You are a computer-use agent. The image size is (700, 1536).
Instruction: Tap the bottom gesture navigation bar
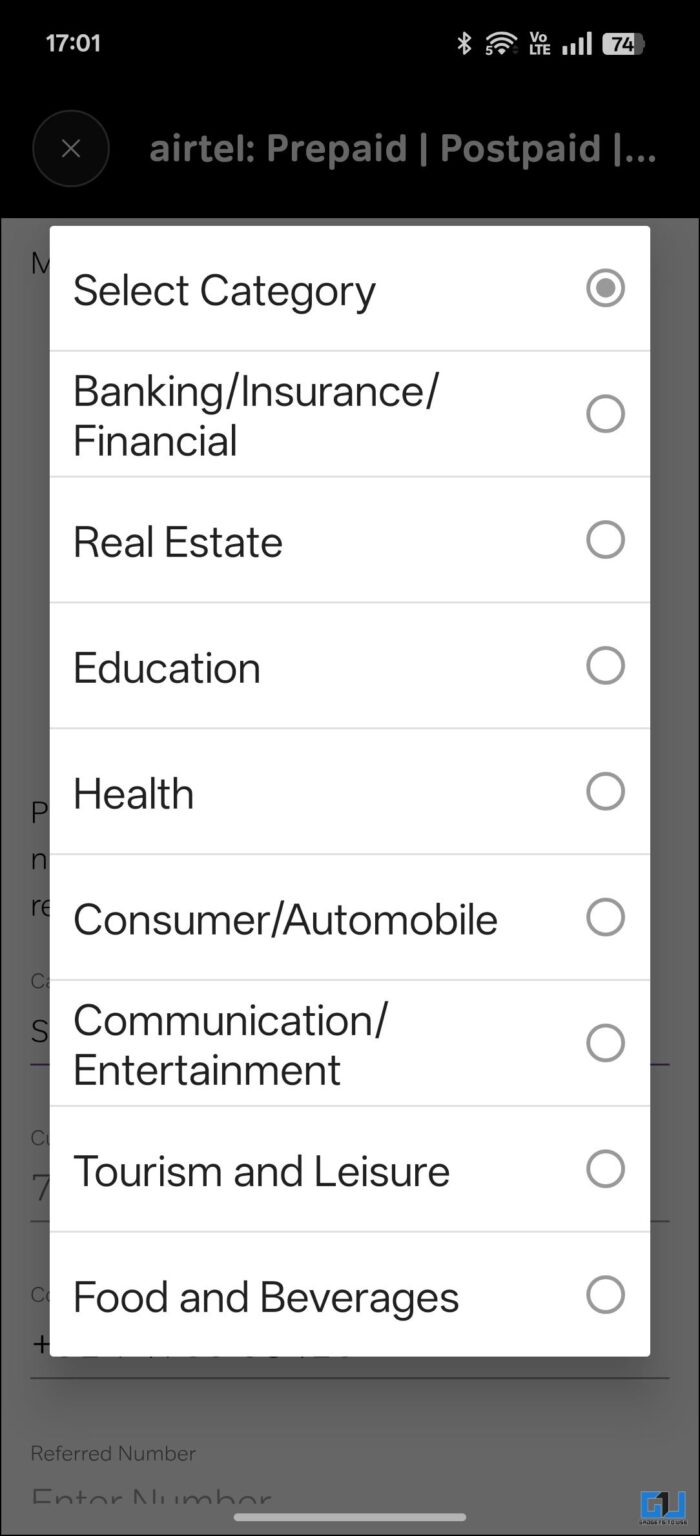point(349,1517)
